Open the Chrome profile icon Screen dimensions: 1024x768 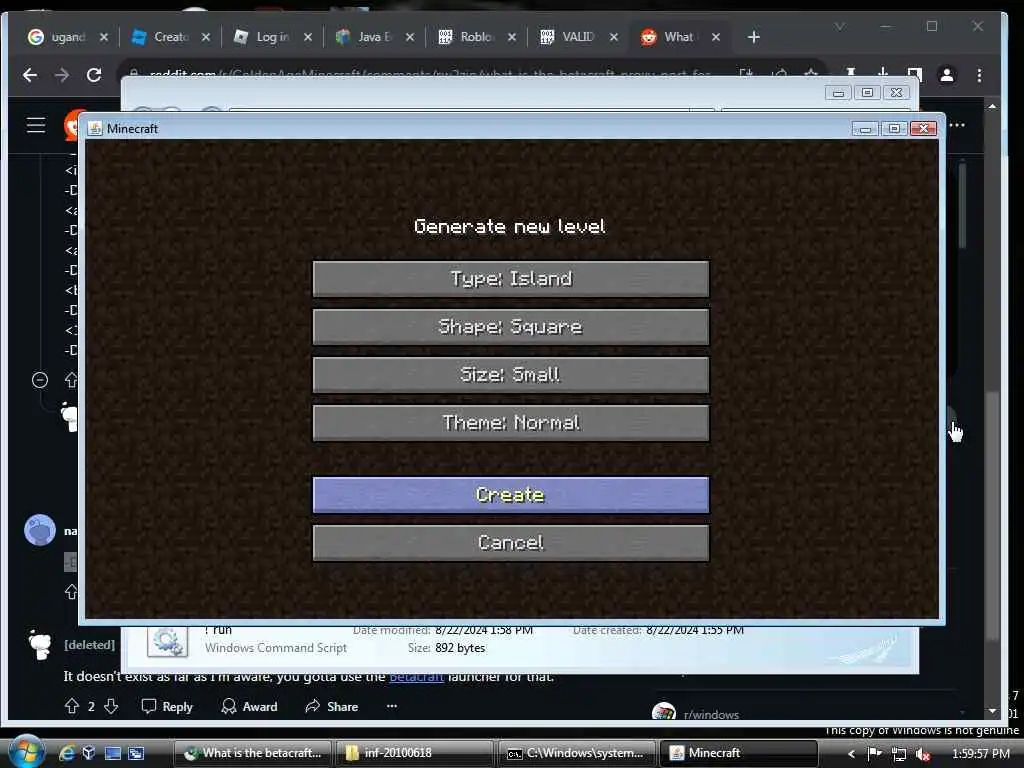[x=947, y=75]
